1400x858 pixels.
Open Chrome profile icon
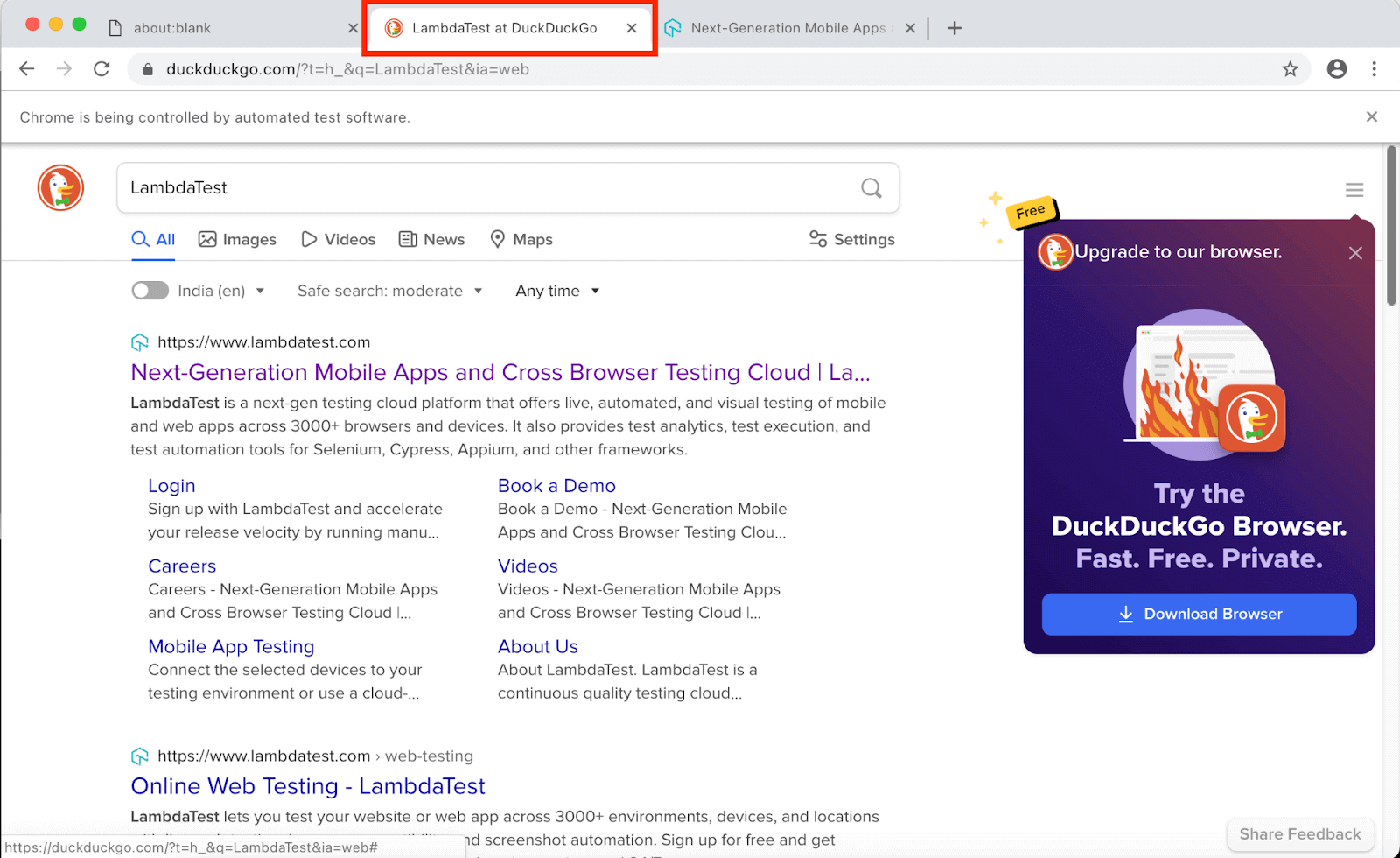[x=1336, y=69]
